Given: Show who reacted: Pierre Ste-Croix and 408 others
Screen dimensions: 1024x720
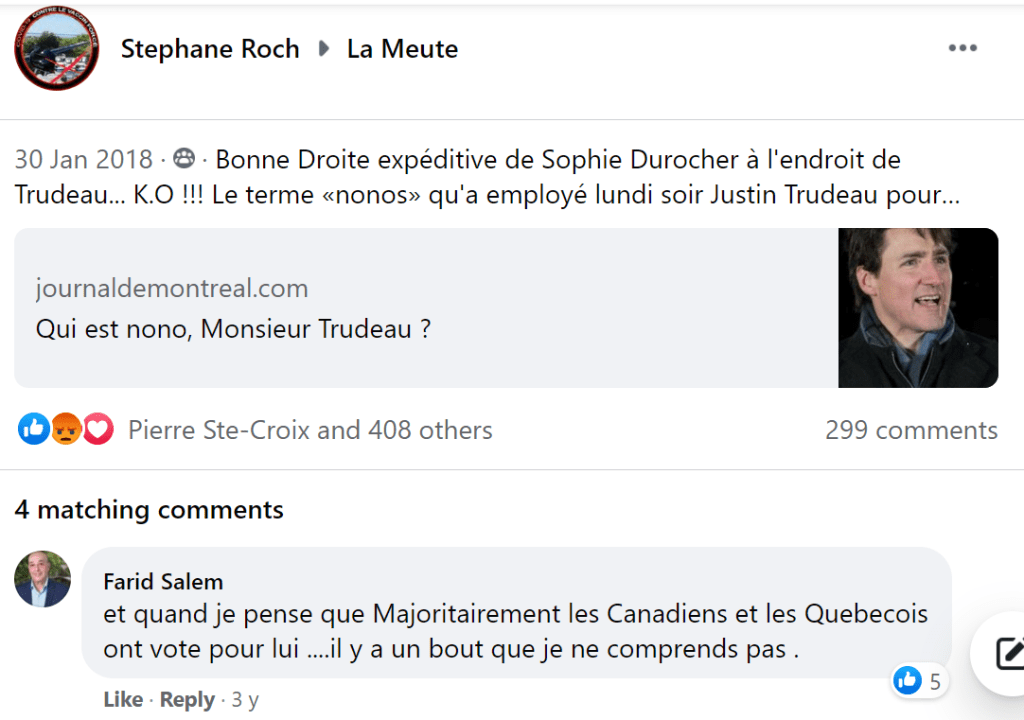Looking at the screenshot, I should (x=310, y=430).
